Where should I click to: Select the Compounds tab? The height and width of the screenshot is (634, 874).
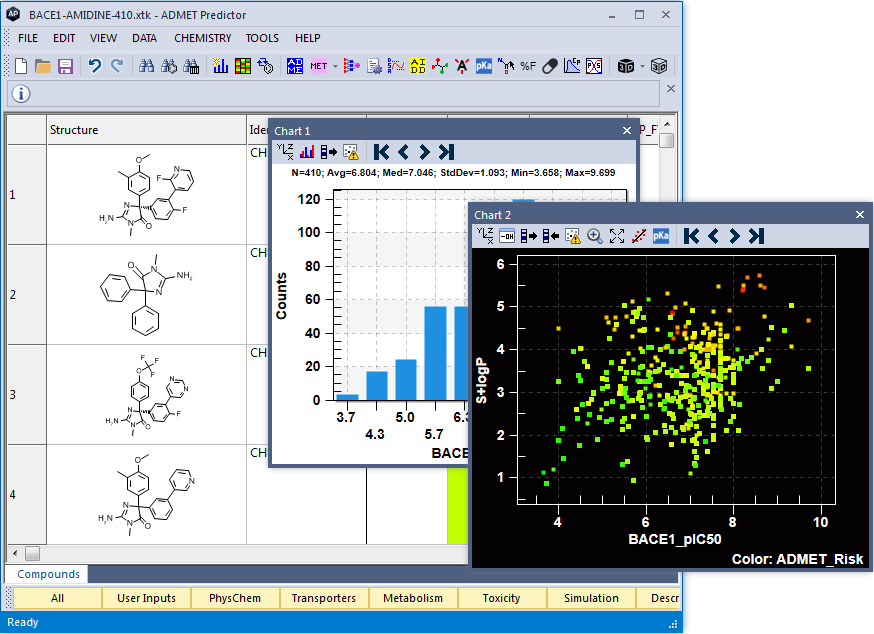[48, 574]
